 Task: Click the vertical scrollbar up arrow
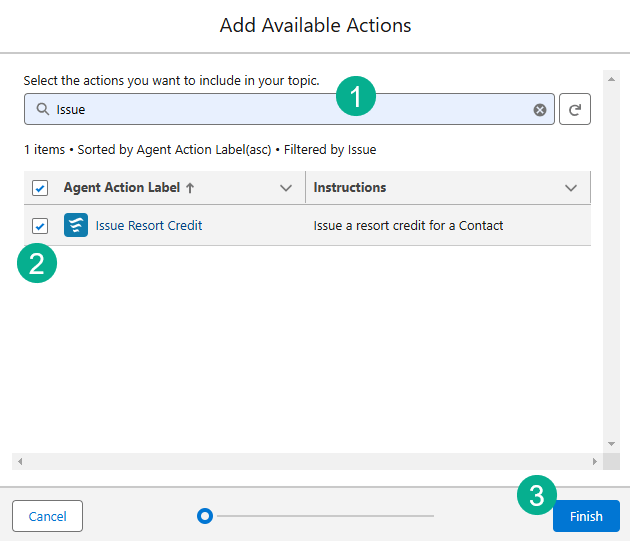pyautogui.click(x=611, y=78)
